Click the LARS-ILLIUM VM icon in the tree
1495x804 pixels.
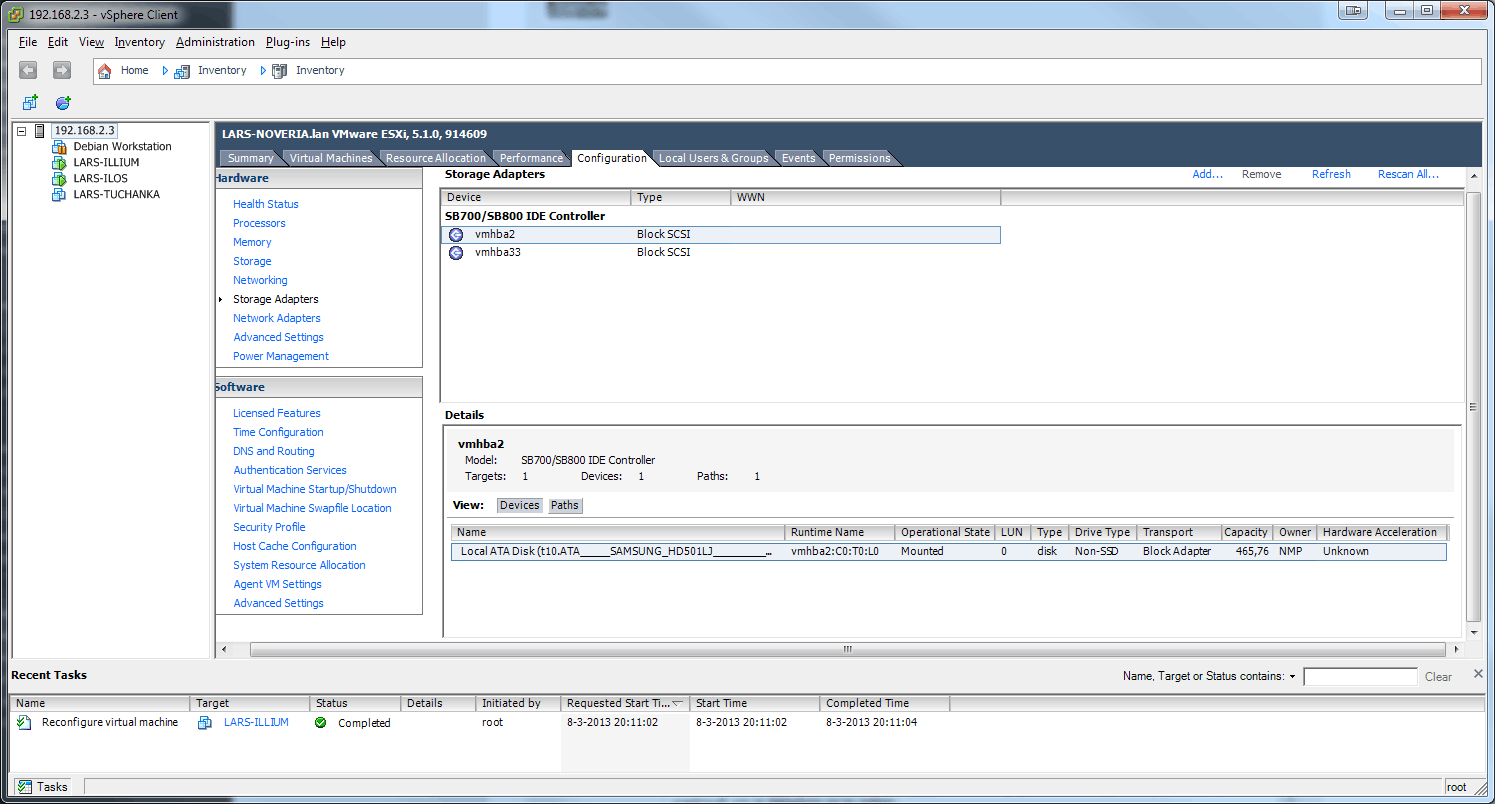pos(58,163)
